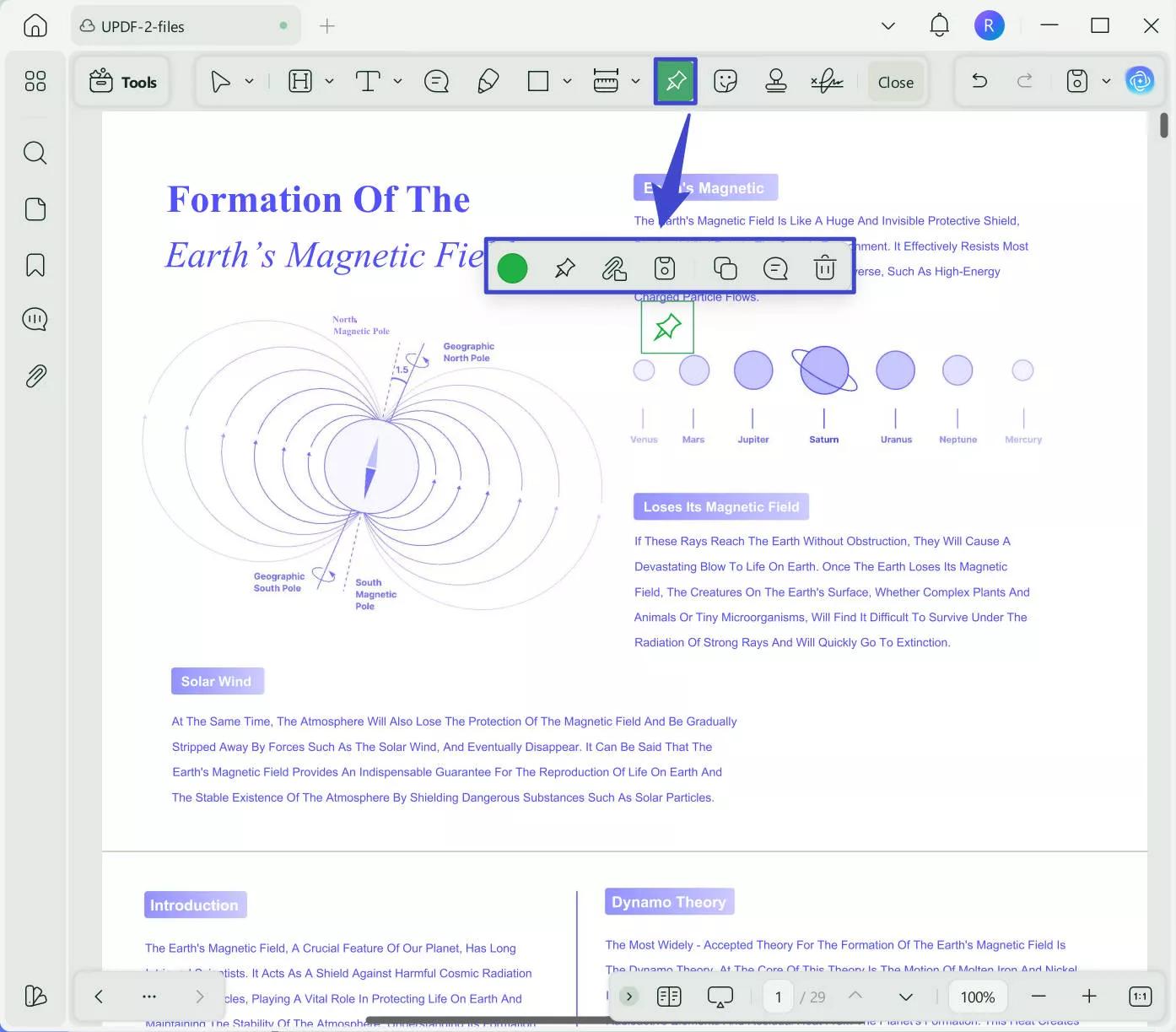Image resolution: width=1176 pixels, height=1032 pixels.
Task: Expand the text tool dropdown arrow
Action: tap(397, 81)
